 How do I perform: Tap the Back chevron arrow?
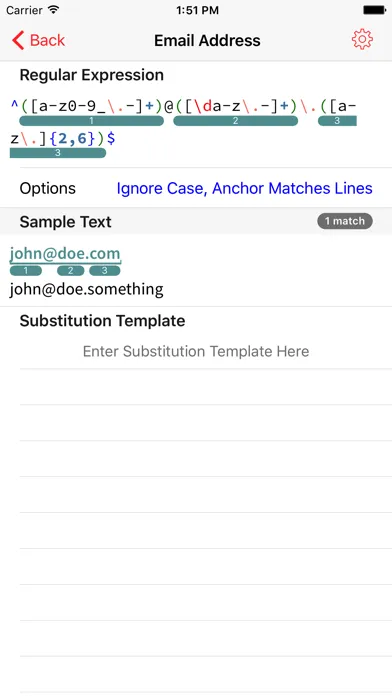pos(18,40)
